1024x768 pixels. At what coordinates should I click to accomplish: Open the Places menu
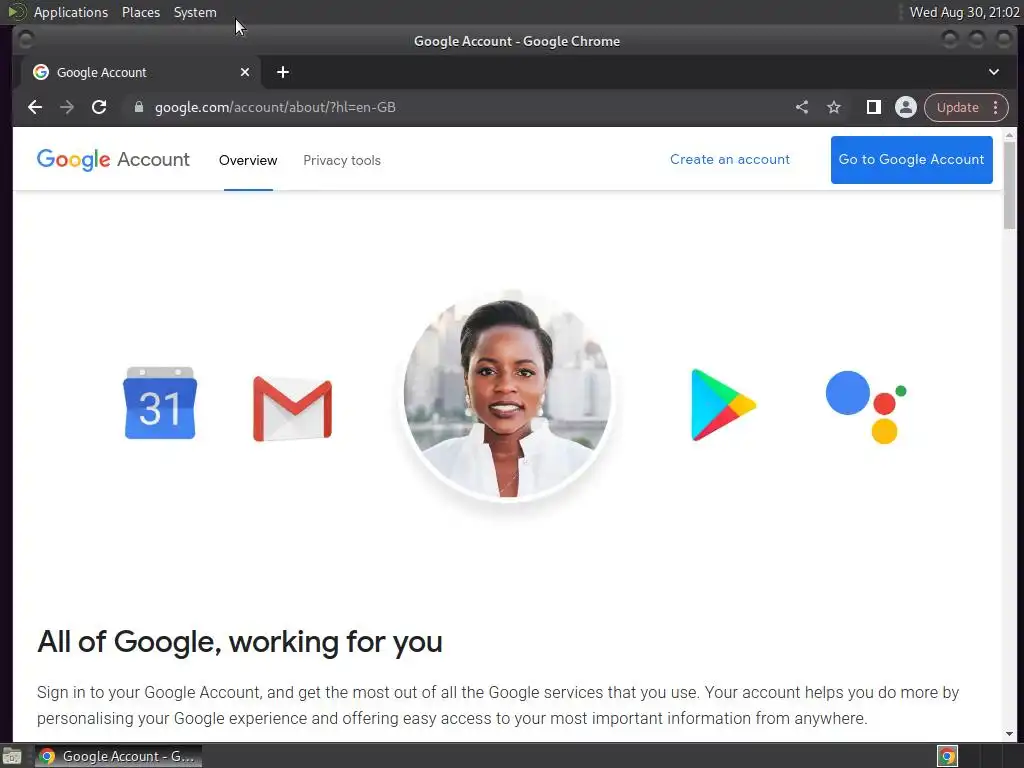140,12
